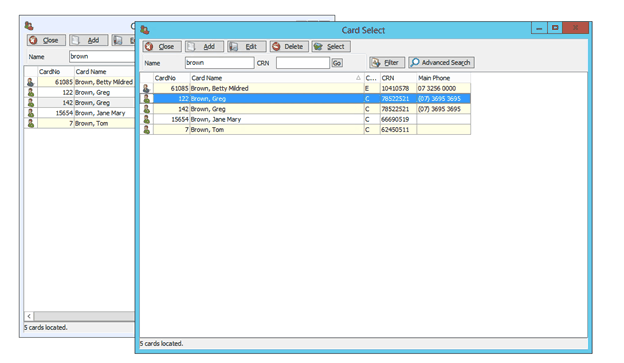Screen dimensions: 624x363
Task: Click person icon for card 142 in front window
Action: click(x=146, y=109)
